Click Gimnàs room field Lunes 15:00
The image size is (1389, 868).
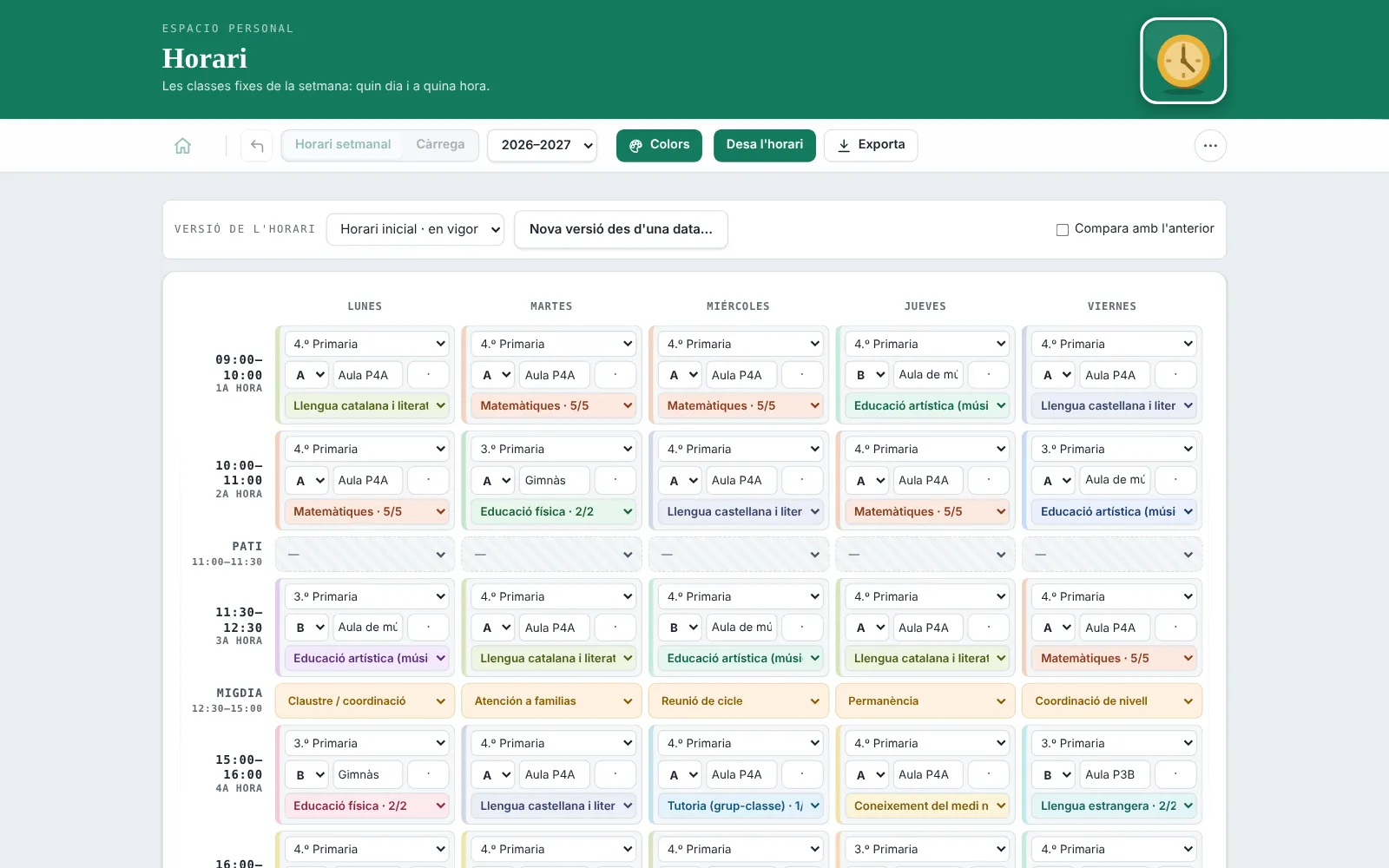coord(366,774)
